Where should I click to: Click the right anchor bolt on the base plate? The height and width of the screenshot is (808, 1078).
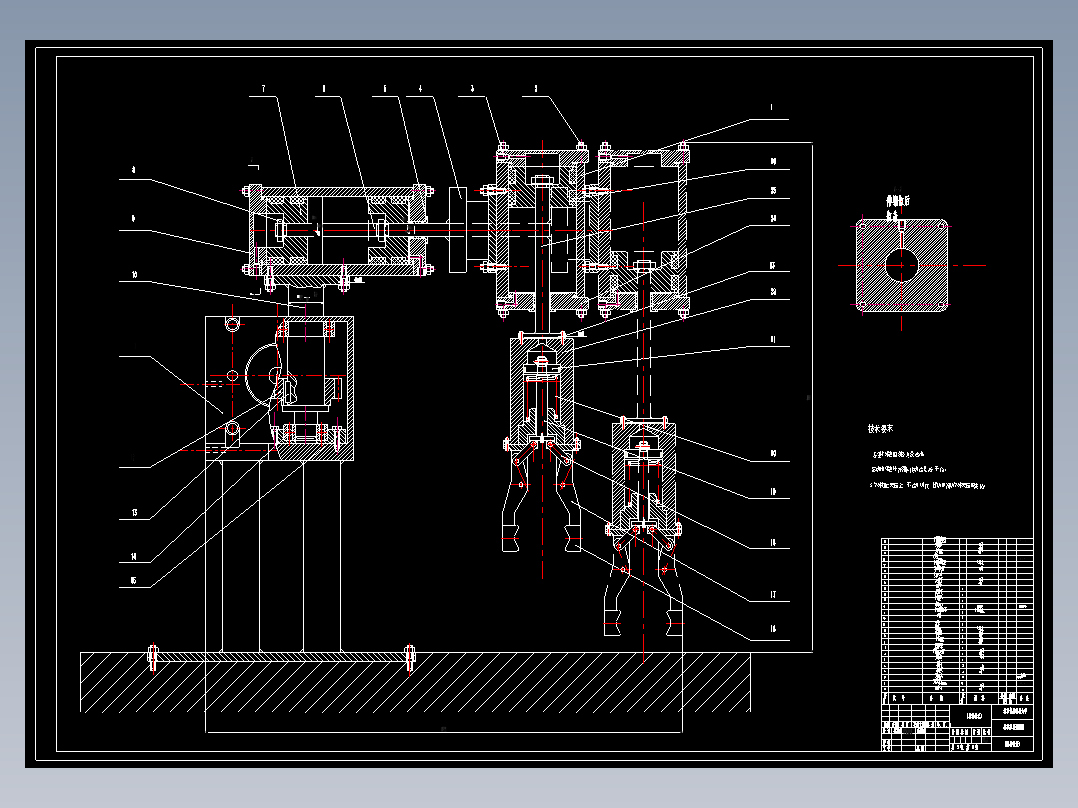(x=410, y=658)
